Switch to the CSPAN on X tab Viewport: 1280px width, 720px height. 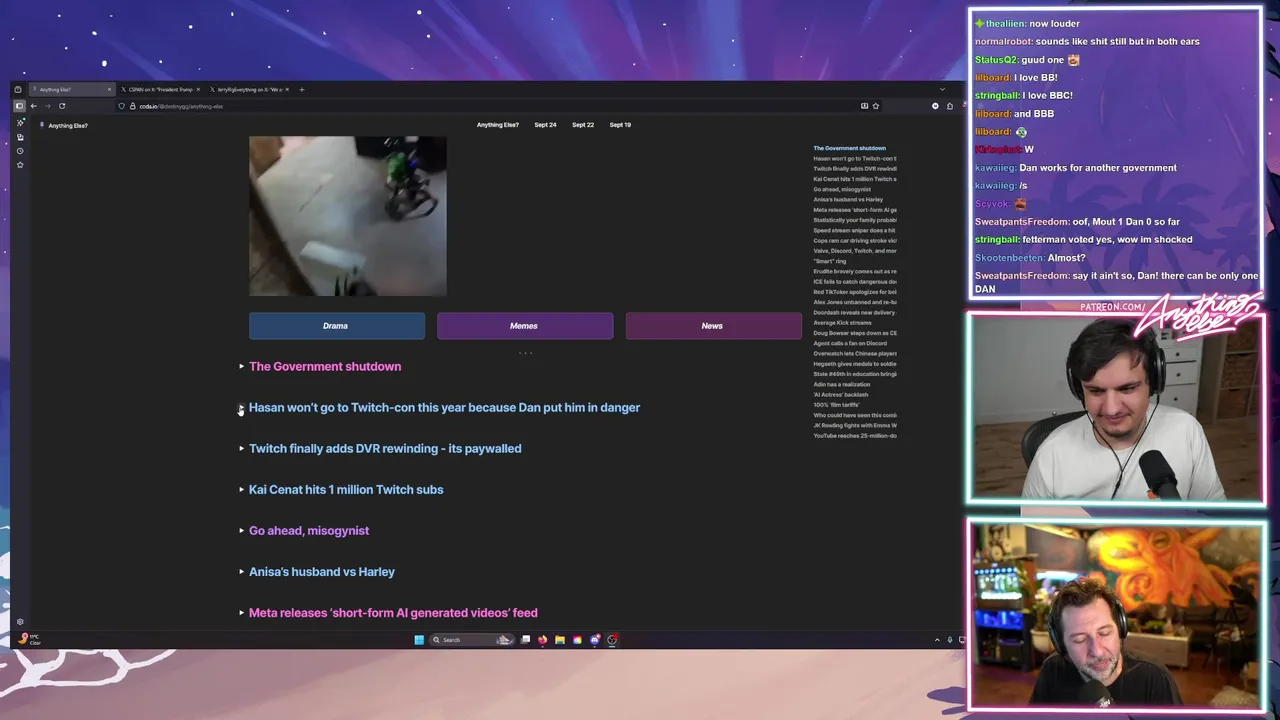coord(160,90)
